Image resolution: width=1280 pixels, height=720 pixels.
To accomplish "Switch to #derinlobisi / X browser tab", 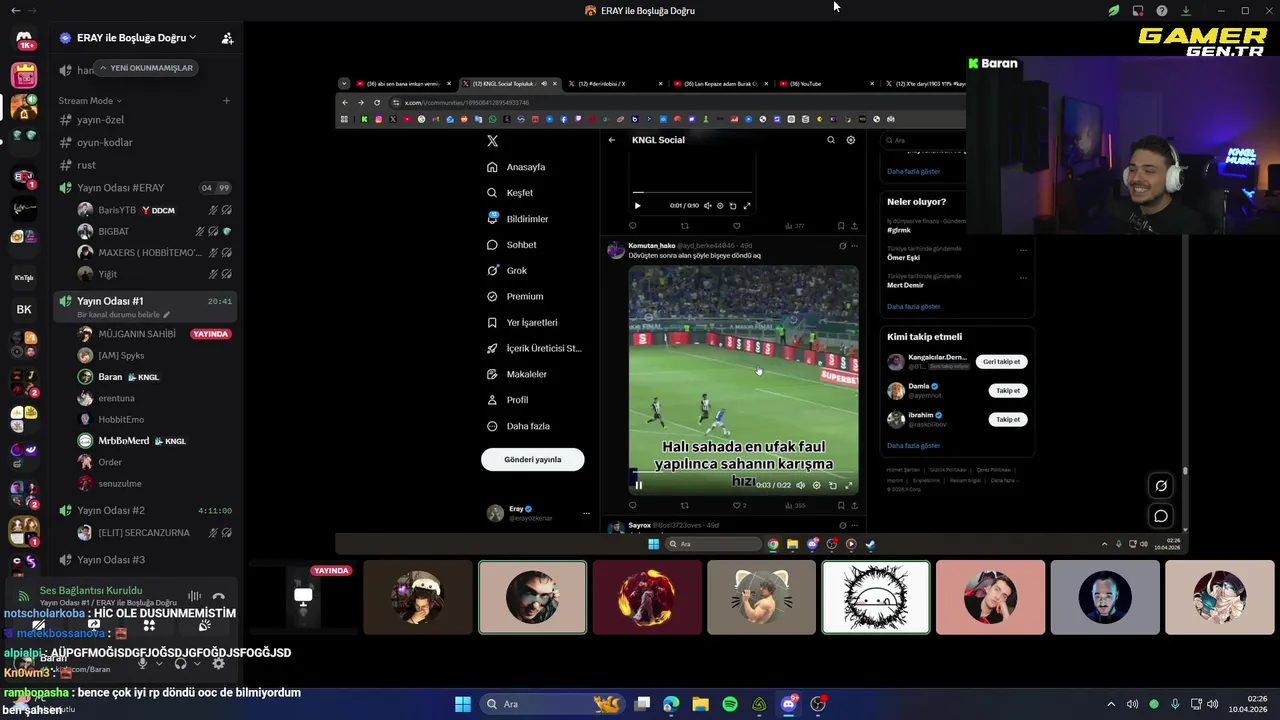I will pyautogui.click(x=616, y=84).
